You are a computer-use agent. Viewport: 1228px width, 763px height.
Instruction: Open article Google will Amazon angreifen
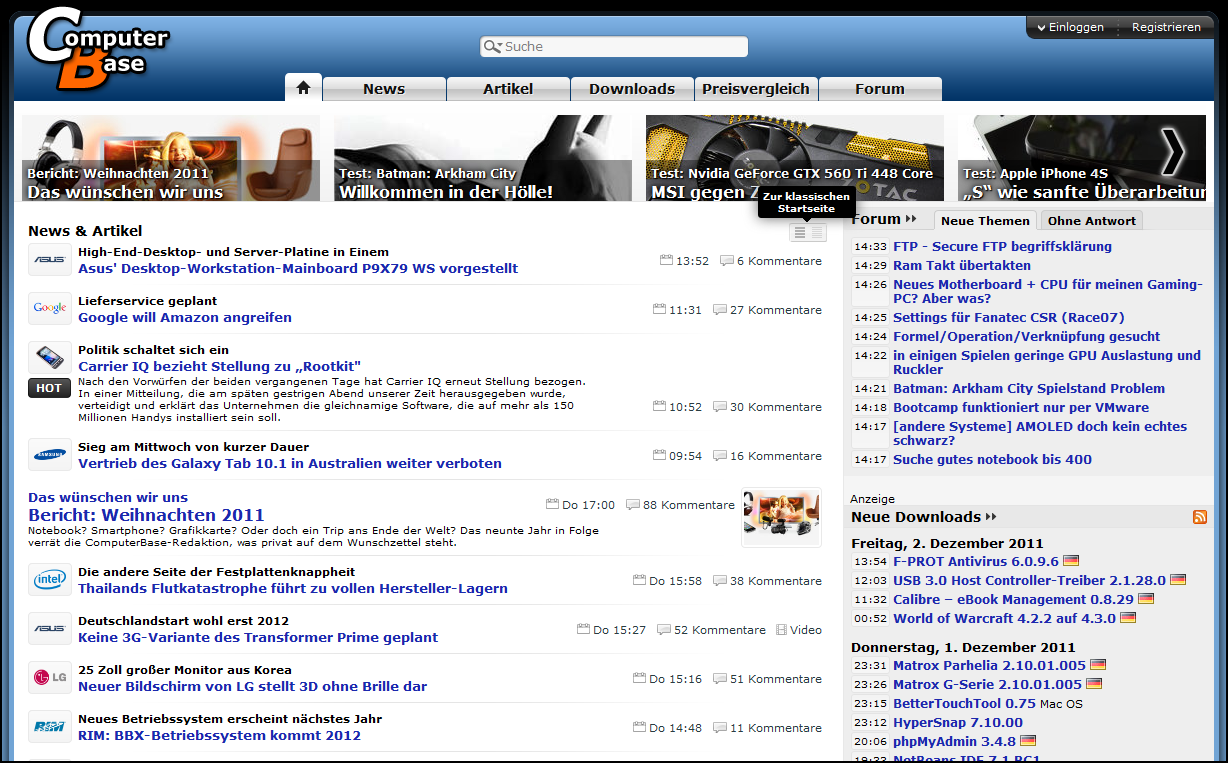(x=185, y=317)
